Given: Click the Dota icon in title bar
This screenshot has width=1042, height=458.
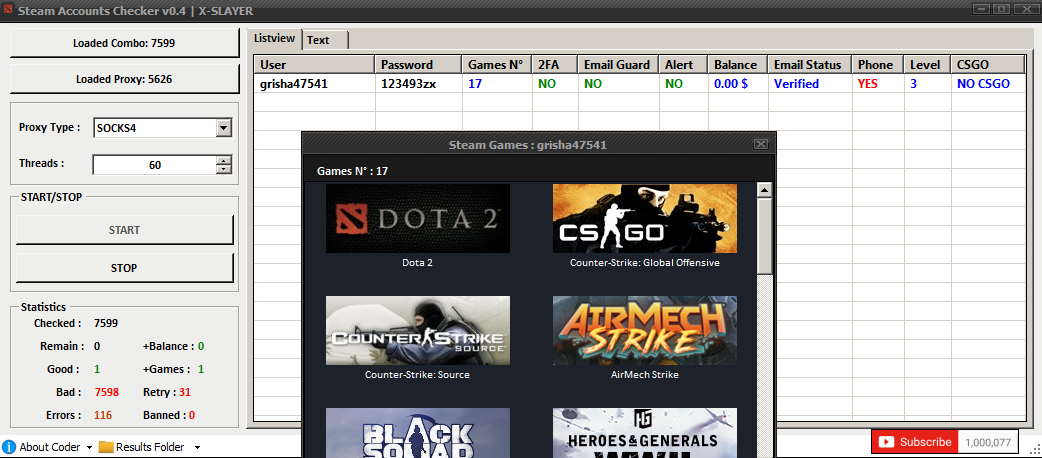Looking at the screenshot, I should tap(8, 11).
